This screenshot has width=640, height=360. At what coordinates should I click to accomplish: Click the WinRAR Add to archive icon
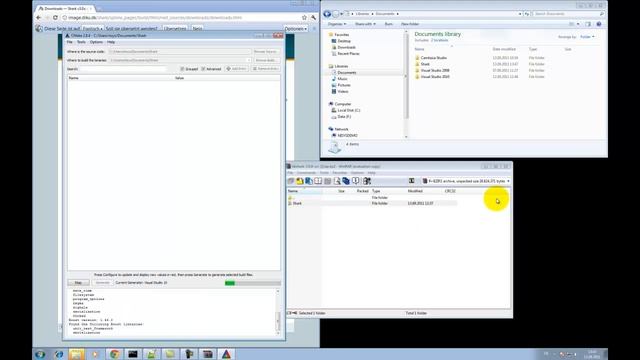point(291,181)
